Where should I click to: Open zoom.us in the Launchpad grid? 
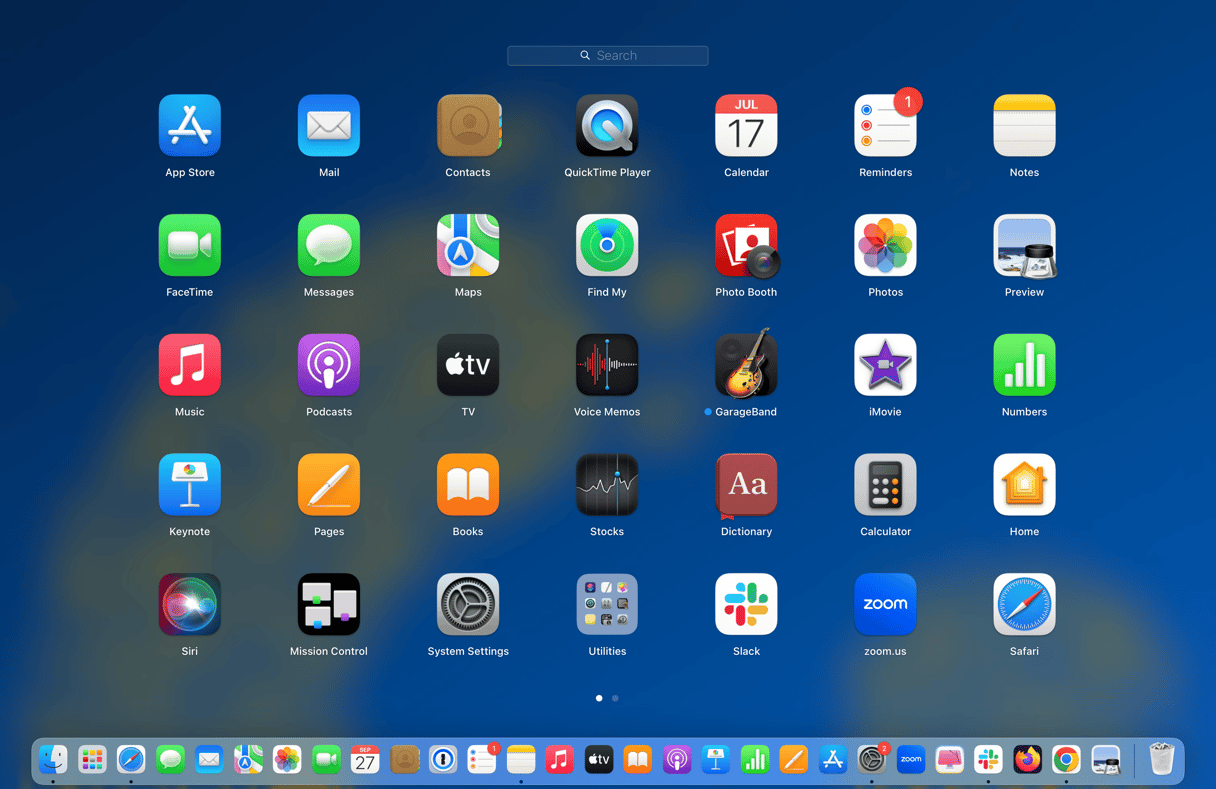pos(885,604)
